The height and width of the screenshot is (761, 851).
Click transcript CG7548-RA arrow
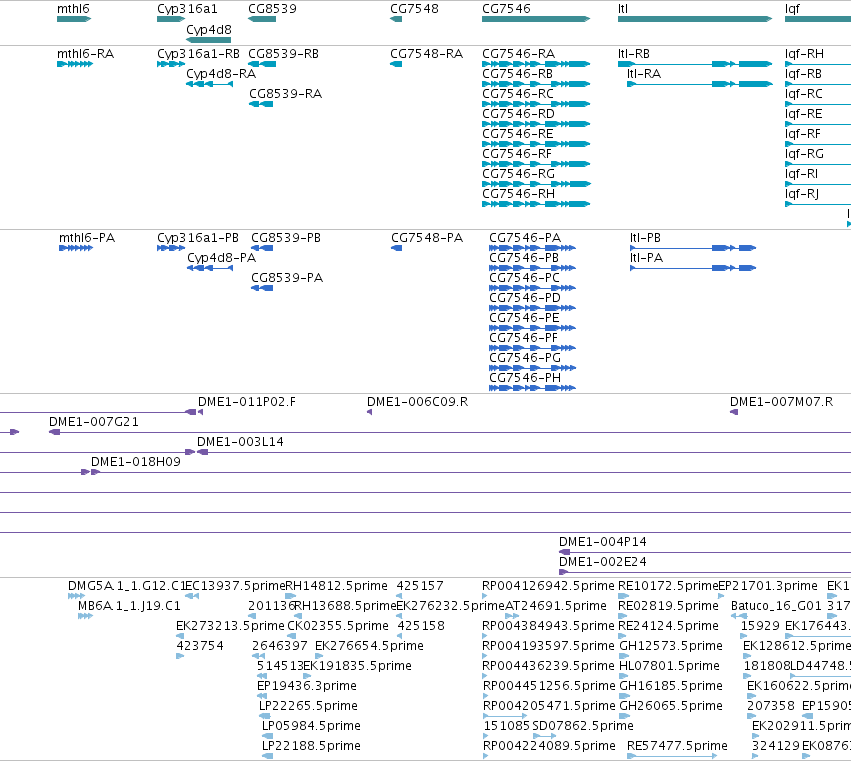(x=396, y=64)
